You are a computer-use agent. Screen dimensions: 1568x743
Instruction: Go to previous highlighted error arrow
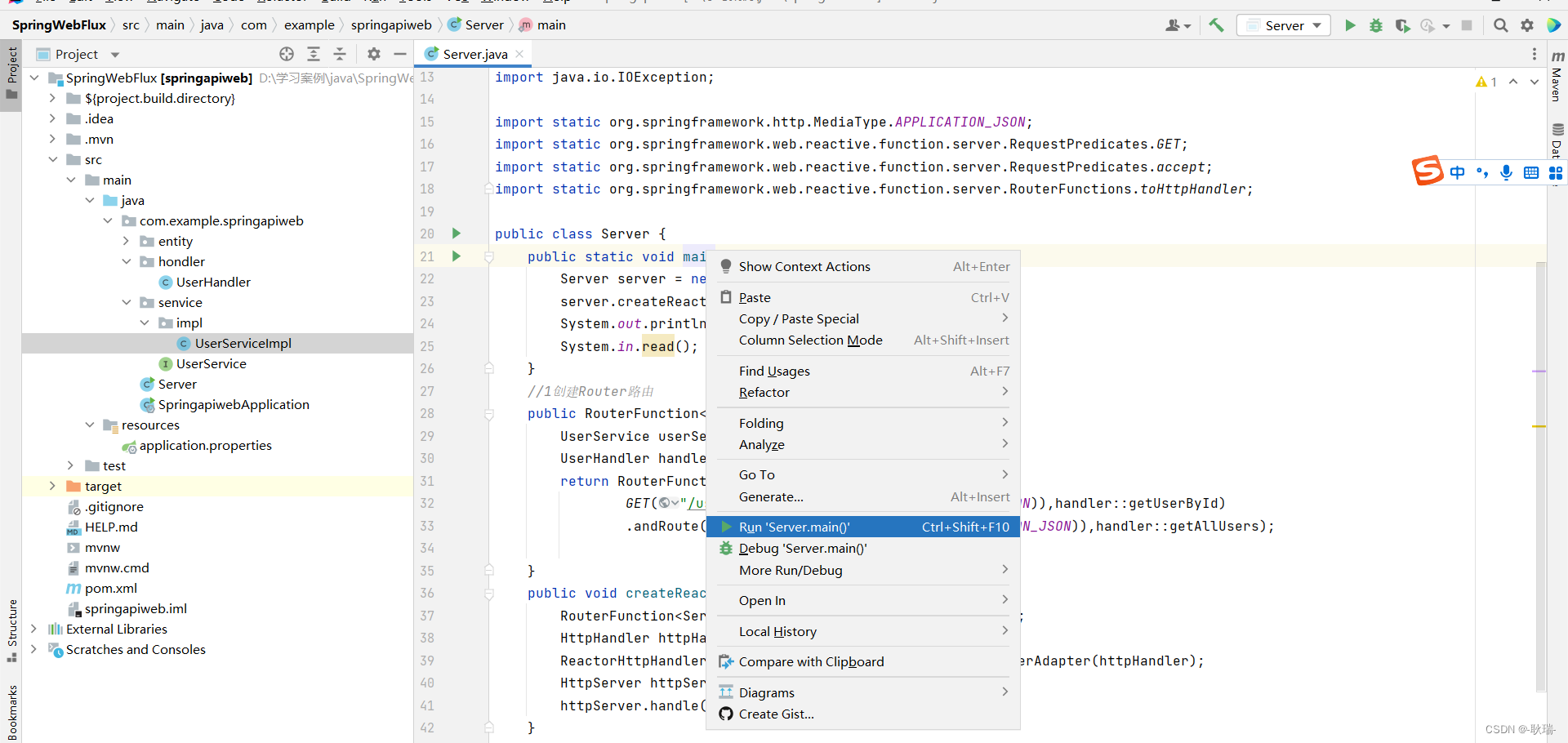click(x=1513, y=82)
